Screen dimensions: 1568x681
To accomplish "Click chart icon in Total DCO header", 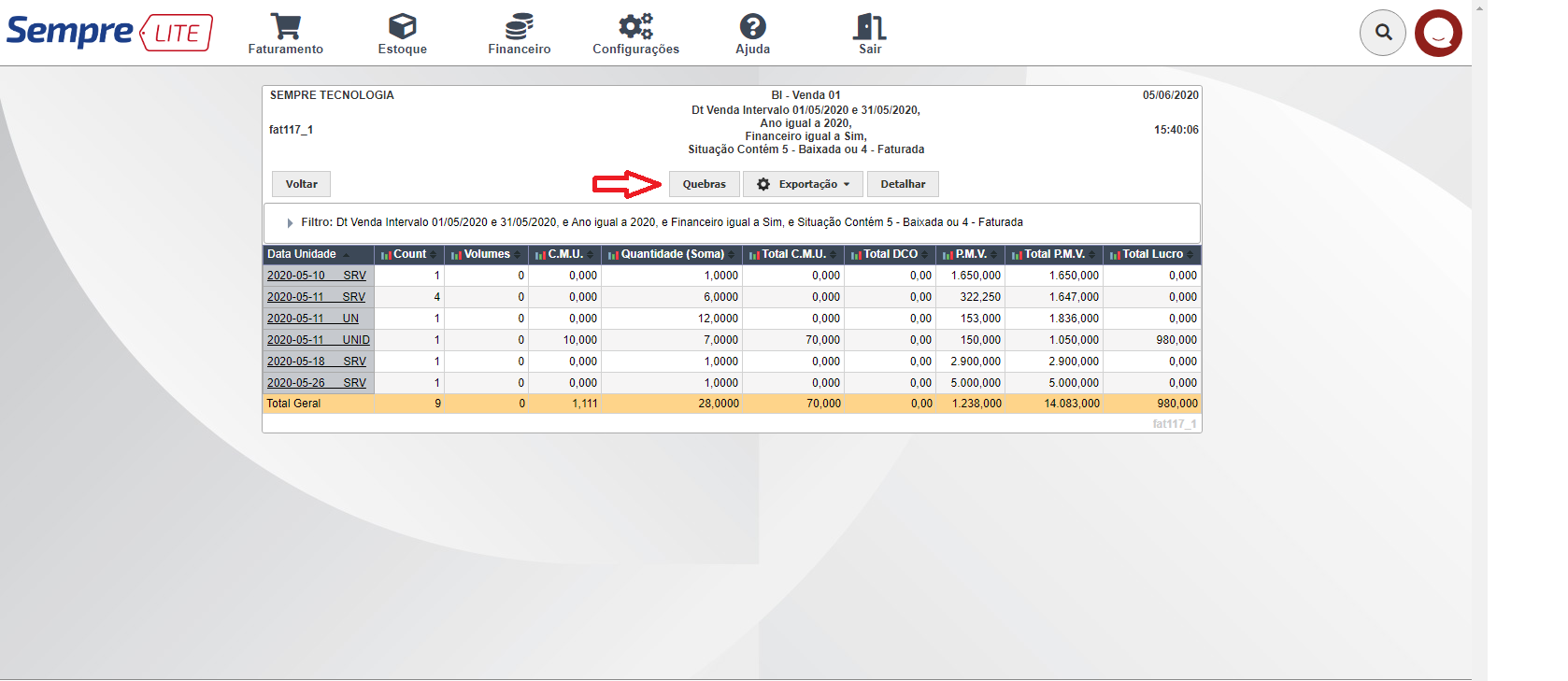I will click(856, 255).
